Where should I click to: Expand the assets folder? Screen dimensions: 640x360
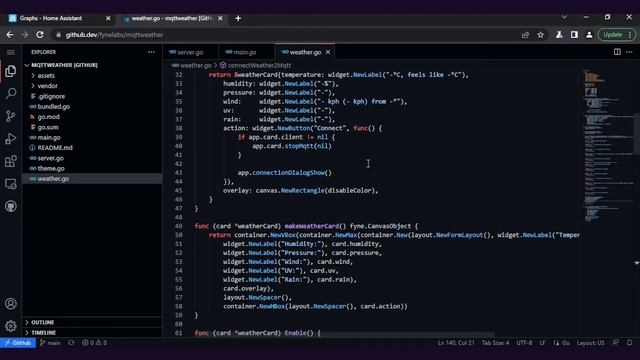pyautogui.click(x=92, y=76)
